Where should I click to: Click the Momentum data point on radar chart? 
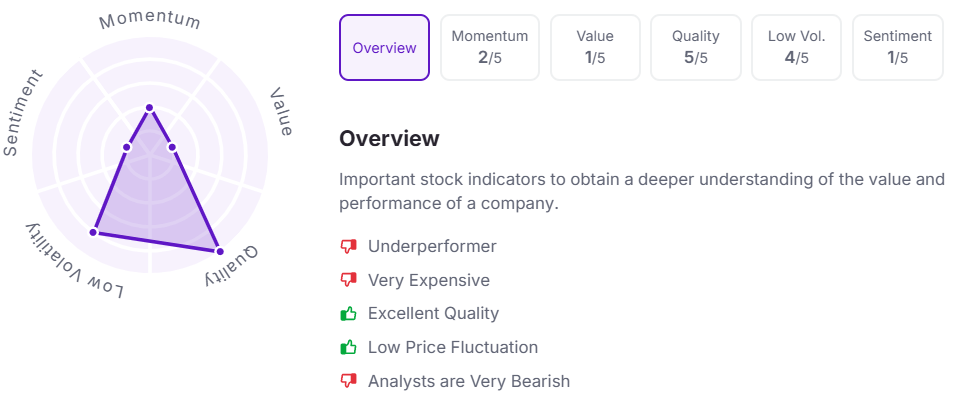150,108
